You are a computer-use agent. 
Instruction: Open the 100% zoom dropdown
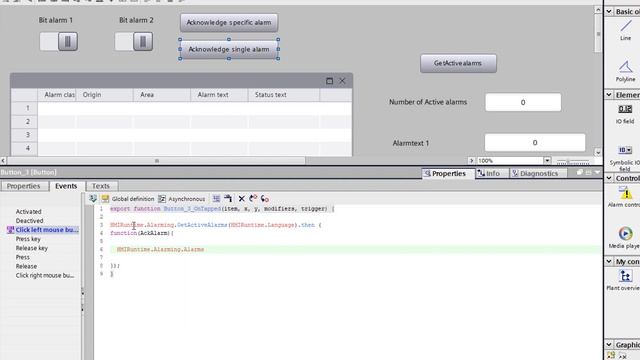tap(547, 160)
